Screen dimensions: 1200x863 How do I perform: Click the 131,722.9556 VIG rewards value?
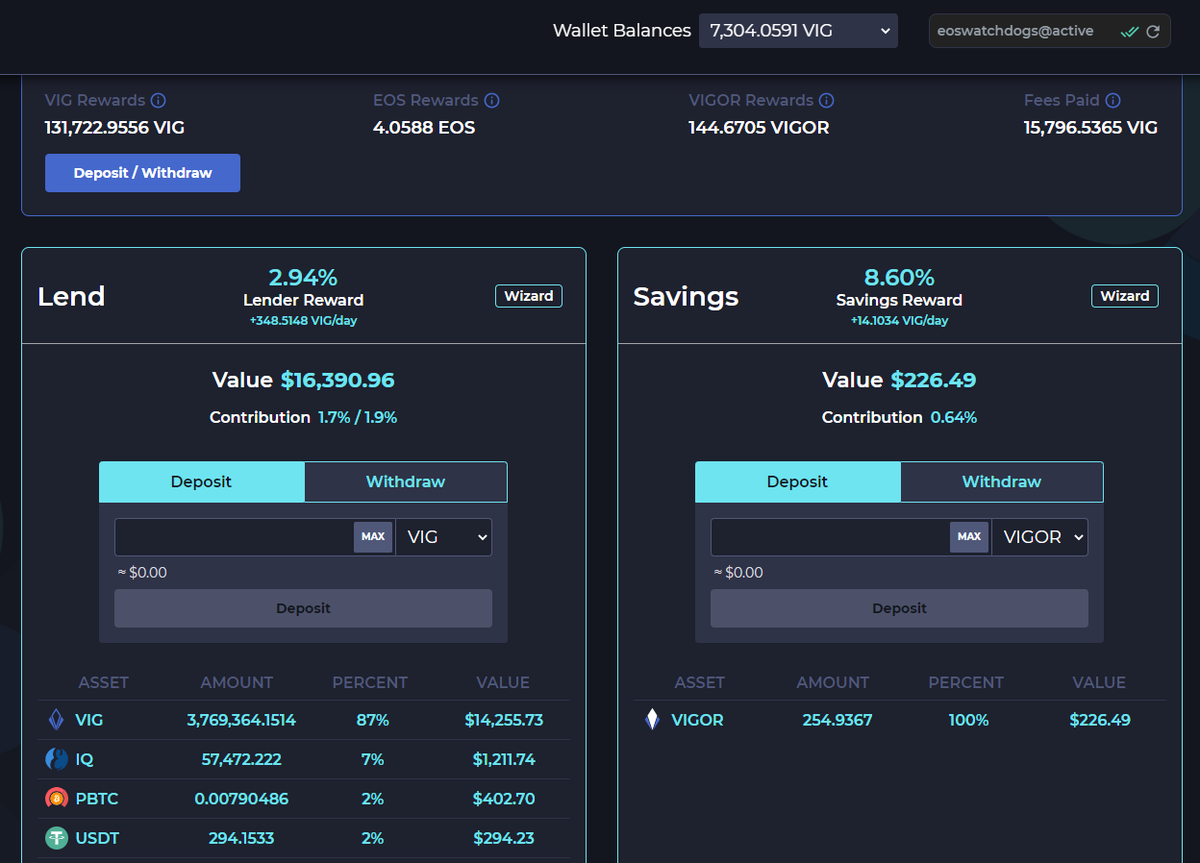click(115, 128)
